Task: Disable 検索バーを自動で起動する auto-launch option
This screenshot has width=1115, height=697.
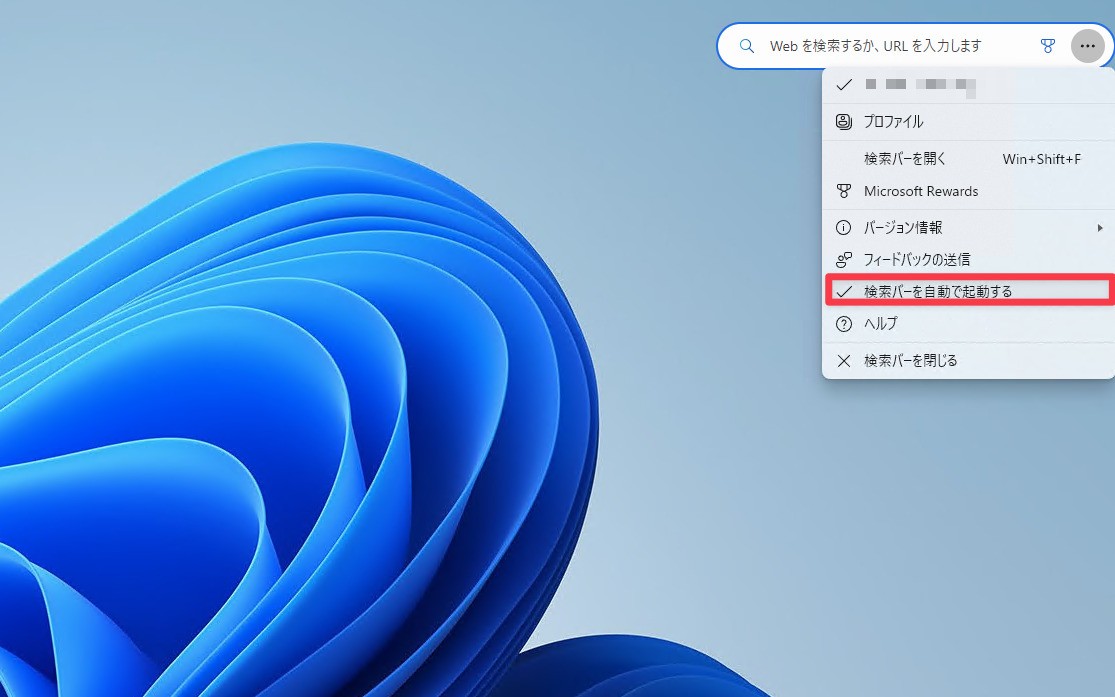Action: pyautogui.click(x=938, y=292)
